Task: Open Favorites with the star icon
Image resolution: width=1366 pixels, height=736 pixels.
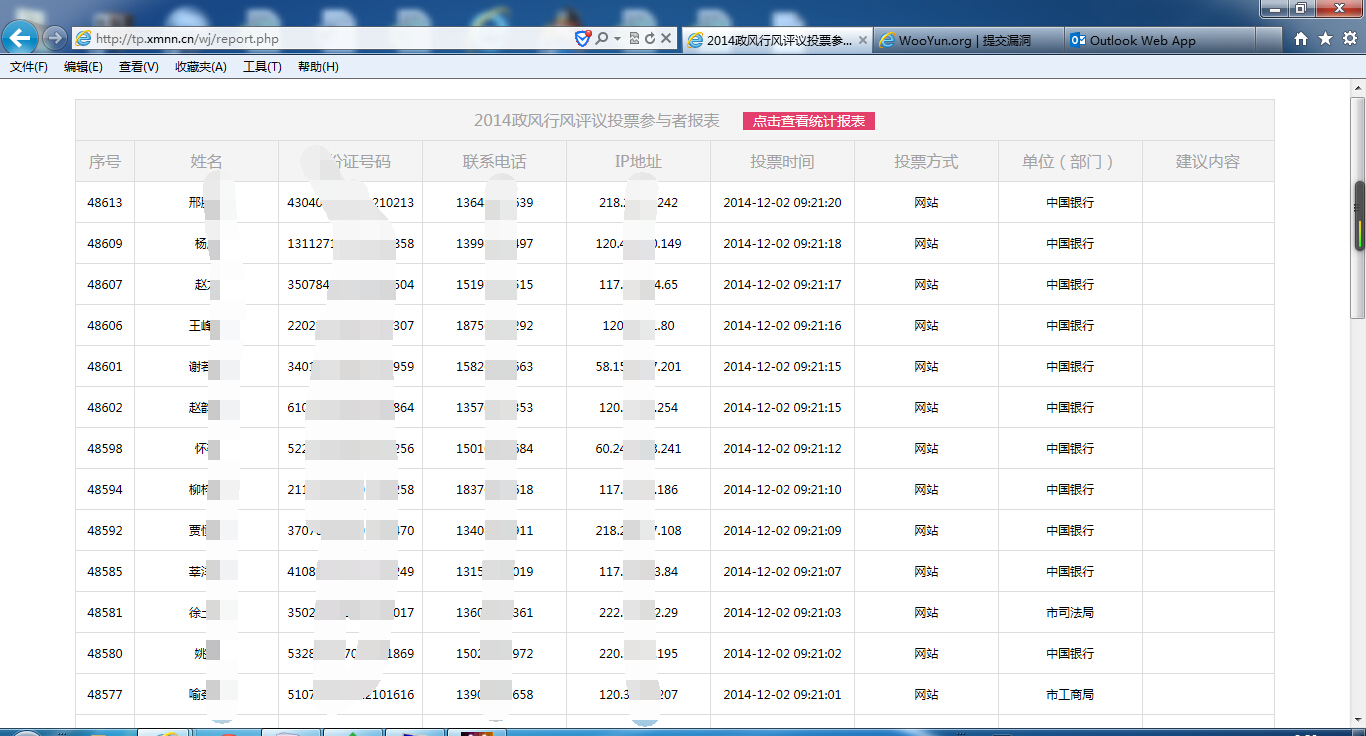Action: click(1325, 39)
